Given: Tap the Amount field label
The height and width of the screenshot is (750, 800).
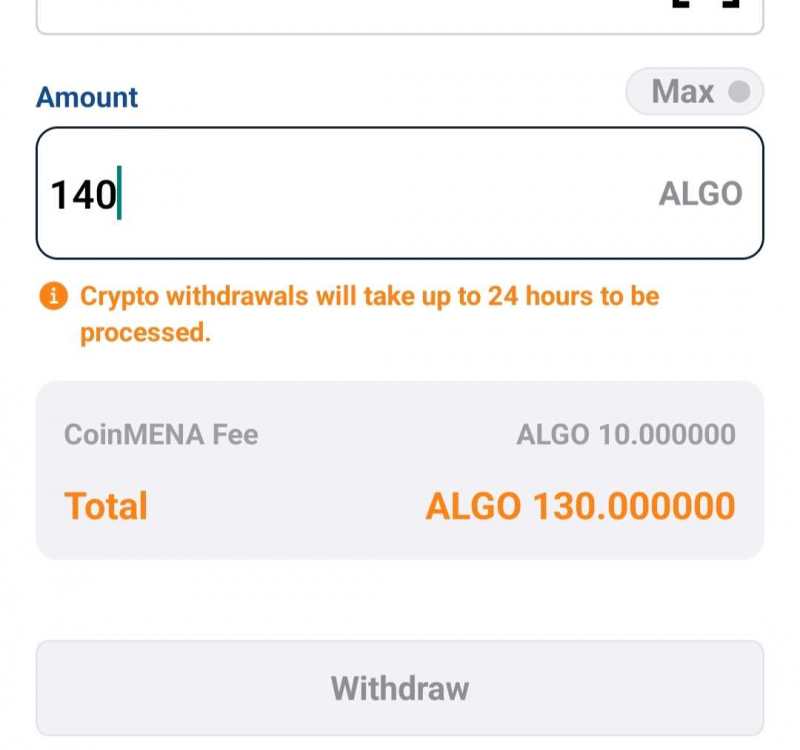Looking at the screenshot, I should (x=87, y=97).
